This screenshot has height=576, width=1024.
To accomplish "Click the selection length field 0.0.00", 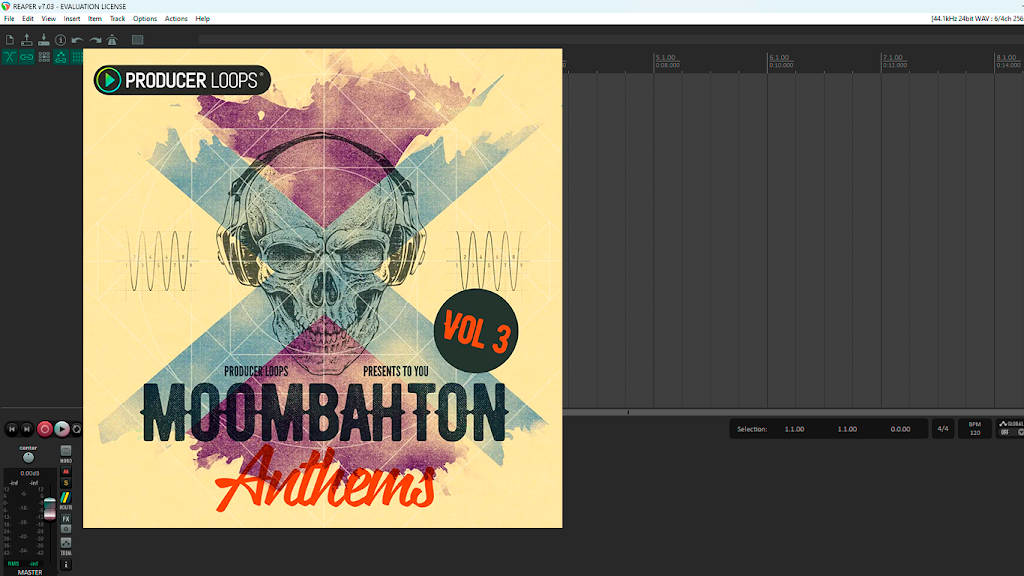I will point(900,429).
